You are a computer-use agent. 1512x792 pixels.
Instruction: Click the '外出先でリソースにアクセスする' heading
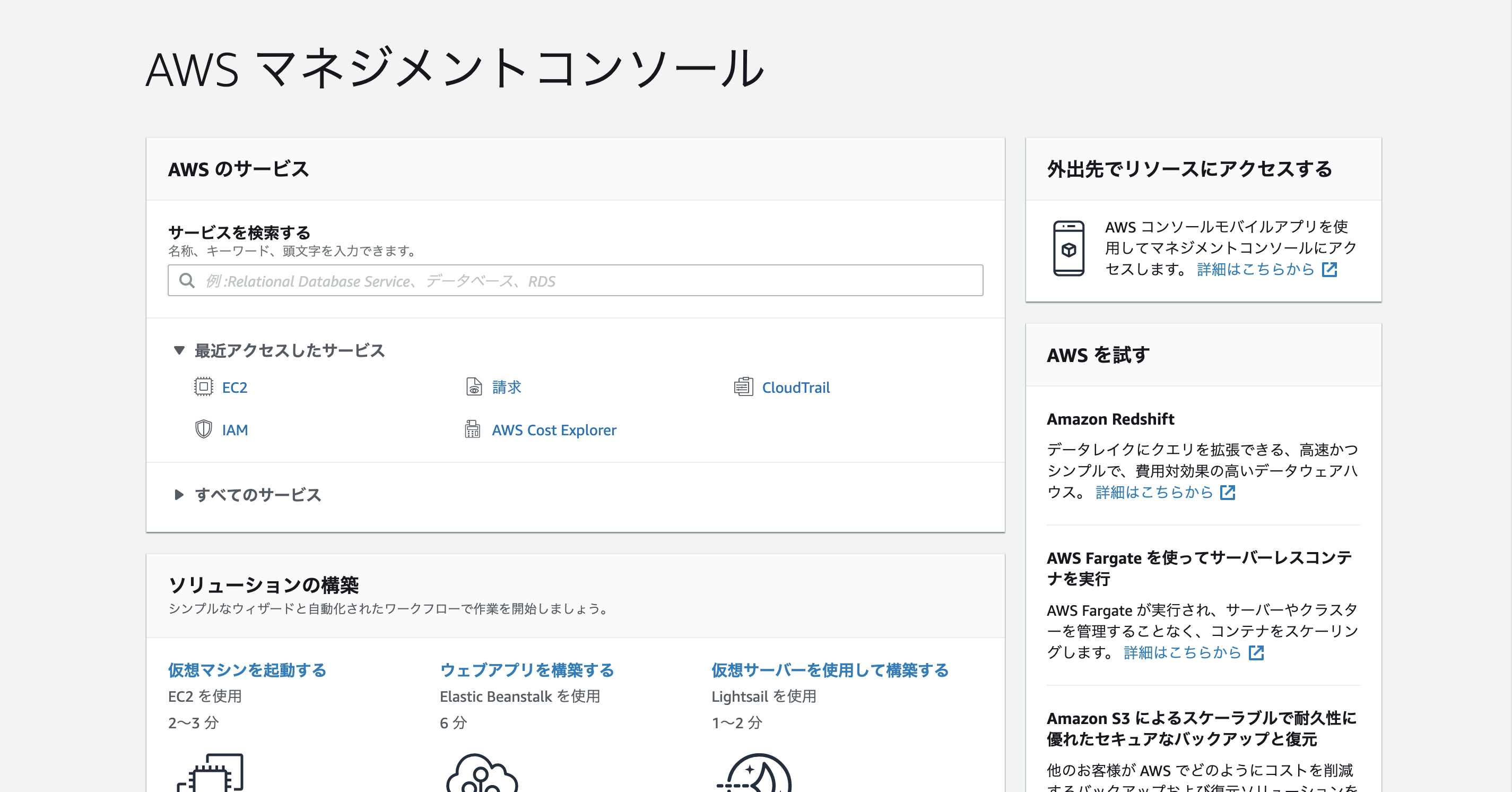(x=1190, y=169)
